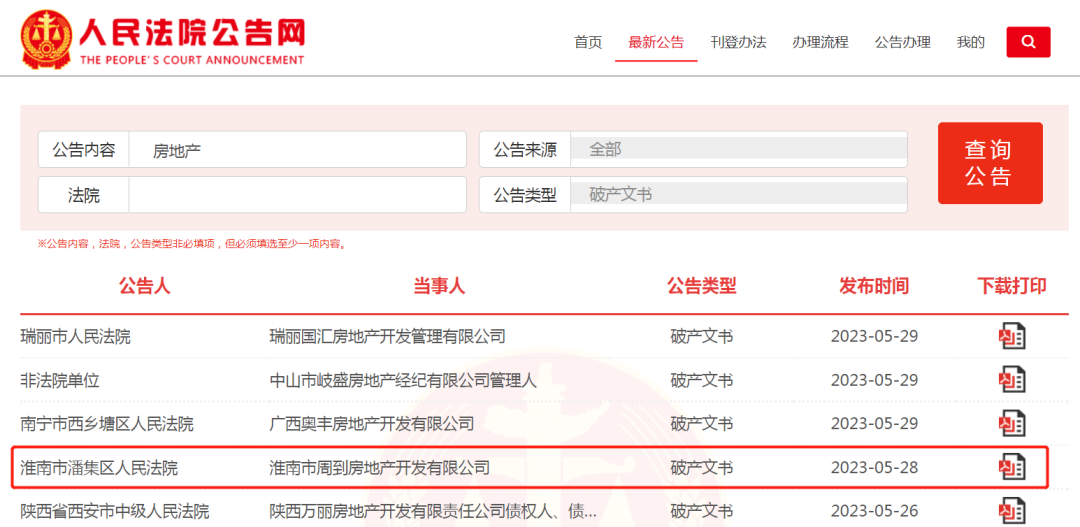The width and height of the screenshot is (1080, 527).
Task: Click the 发布时间 column header
Action: point(874,286)
